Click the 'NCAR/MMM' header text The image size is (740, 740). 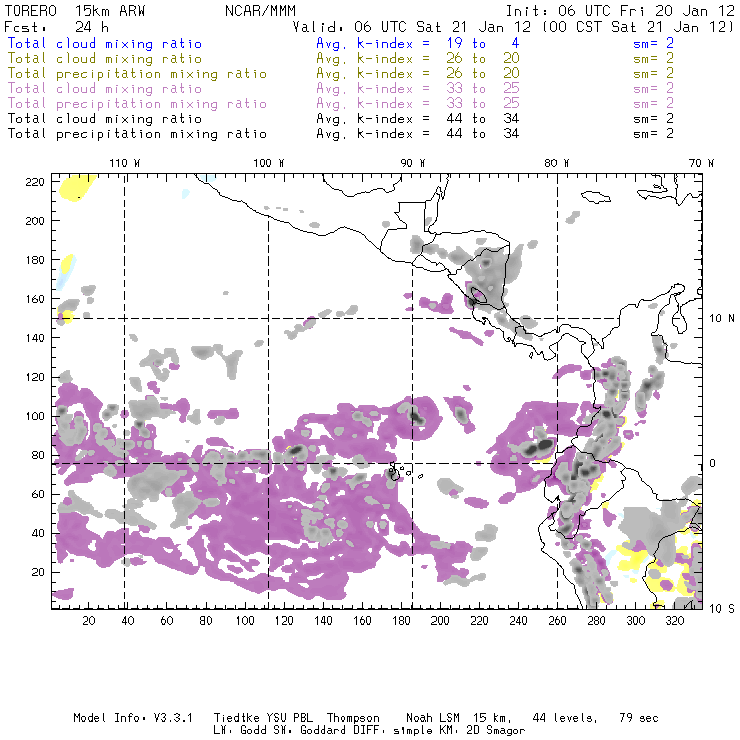[x=260, y=11]
